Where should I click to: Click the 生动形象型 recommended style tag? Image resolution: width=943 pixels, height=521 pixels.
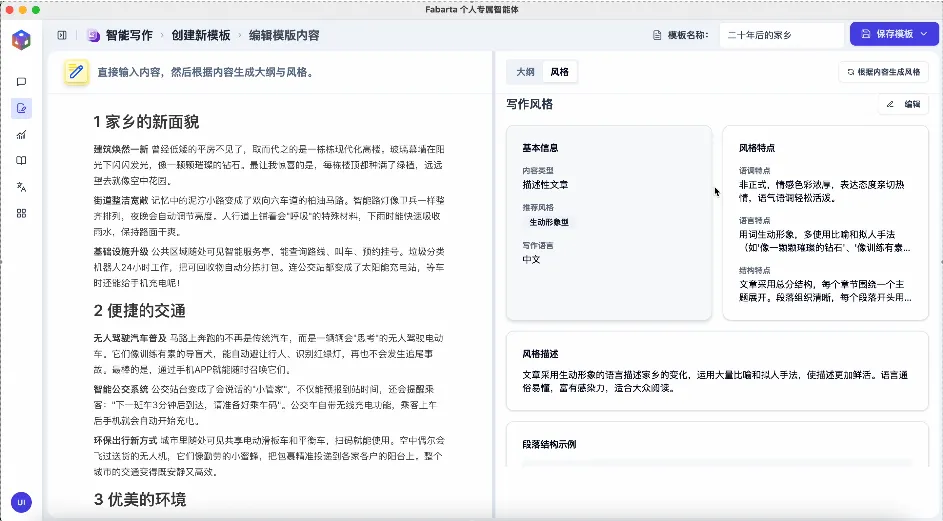tap(548, 222)
